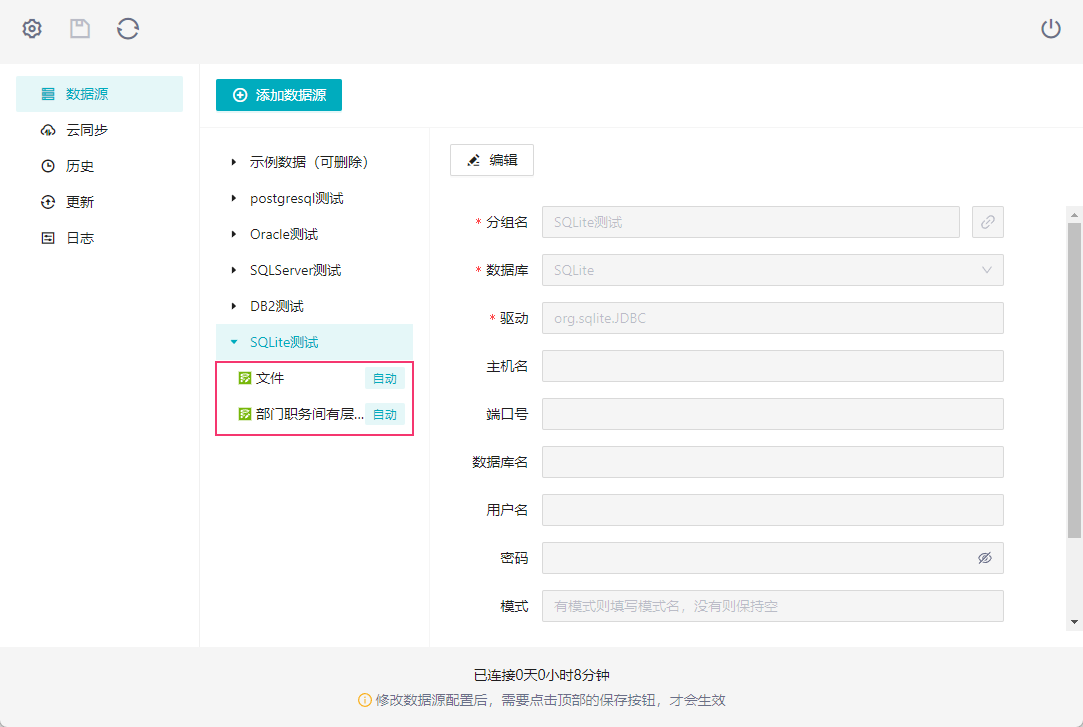
Task: Click the 自动 tag on 文件 row
Action: [385, 378]
